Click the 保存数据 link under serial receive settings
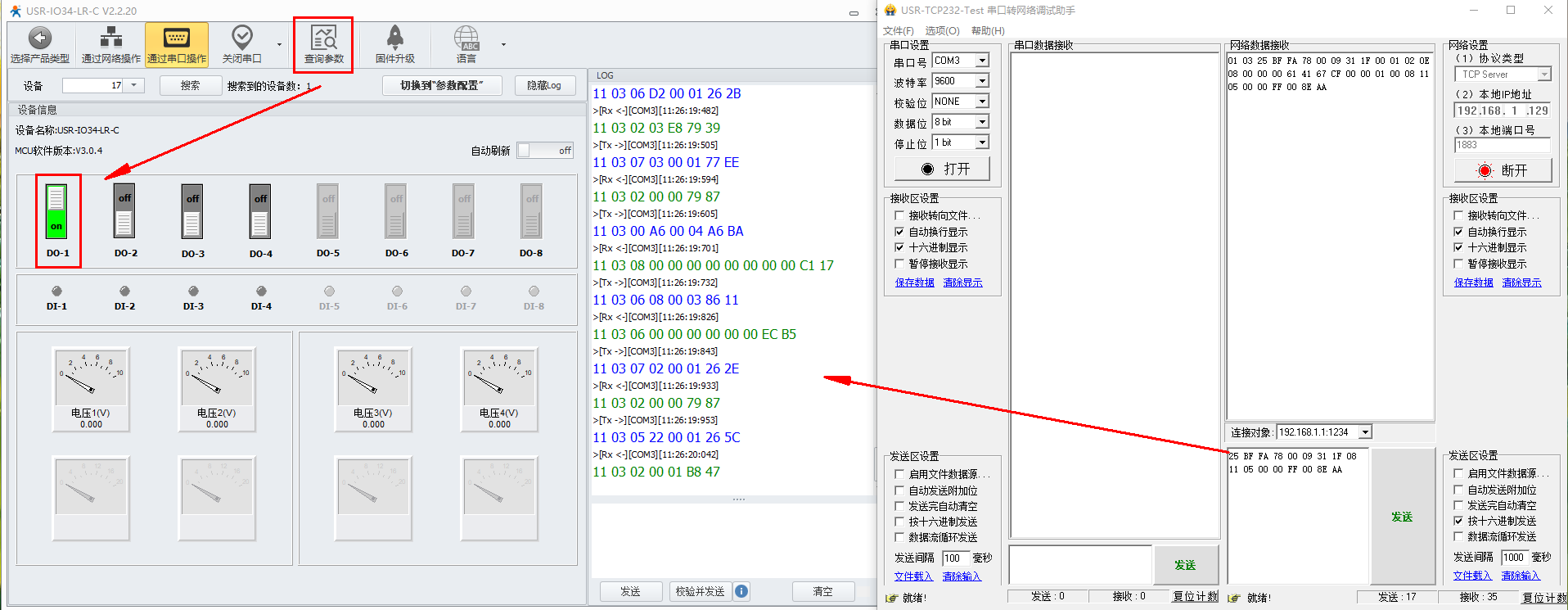The image size is (1568, 610). (914, 282)
